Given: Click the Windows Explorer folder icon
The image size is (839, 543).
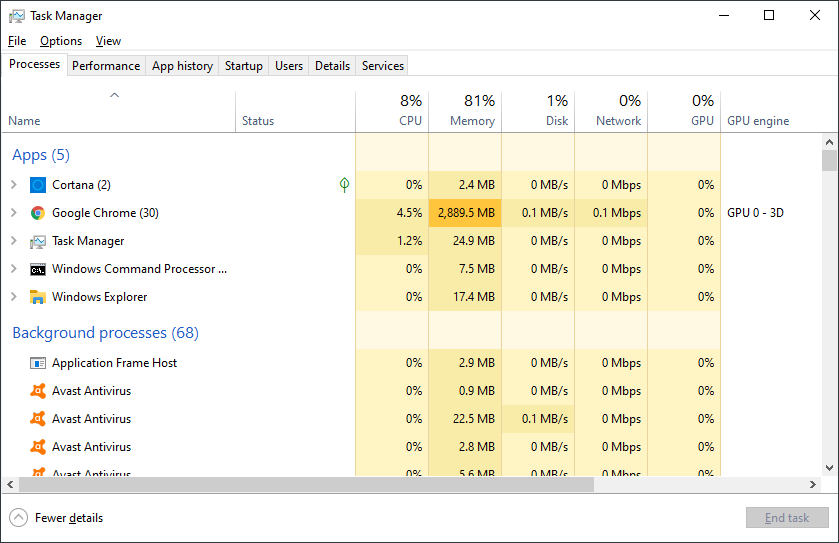Looking at the screenshot, I should pos(38,297).
